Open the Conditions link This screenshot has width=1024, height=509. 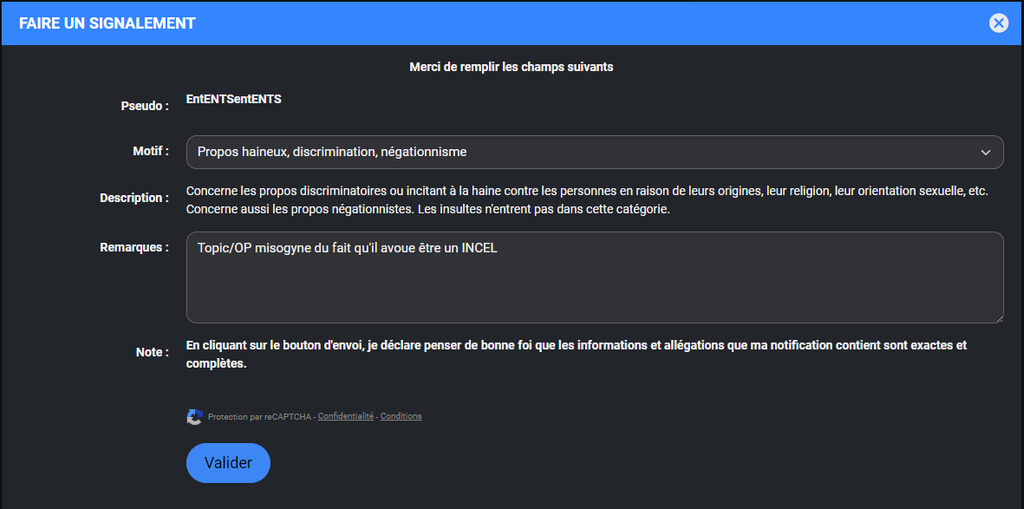[401, 416]
